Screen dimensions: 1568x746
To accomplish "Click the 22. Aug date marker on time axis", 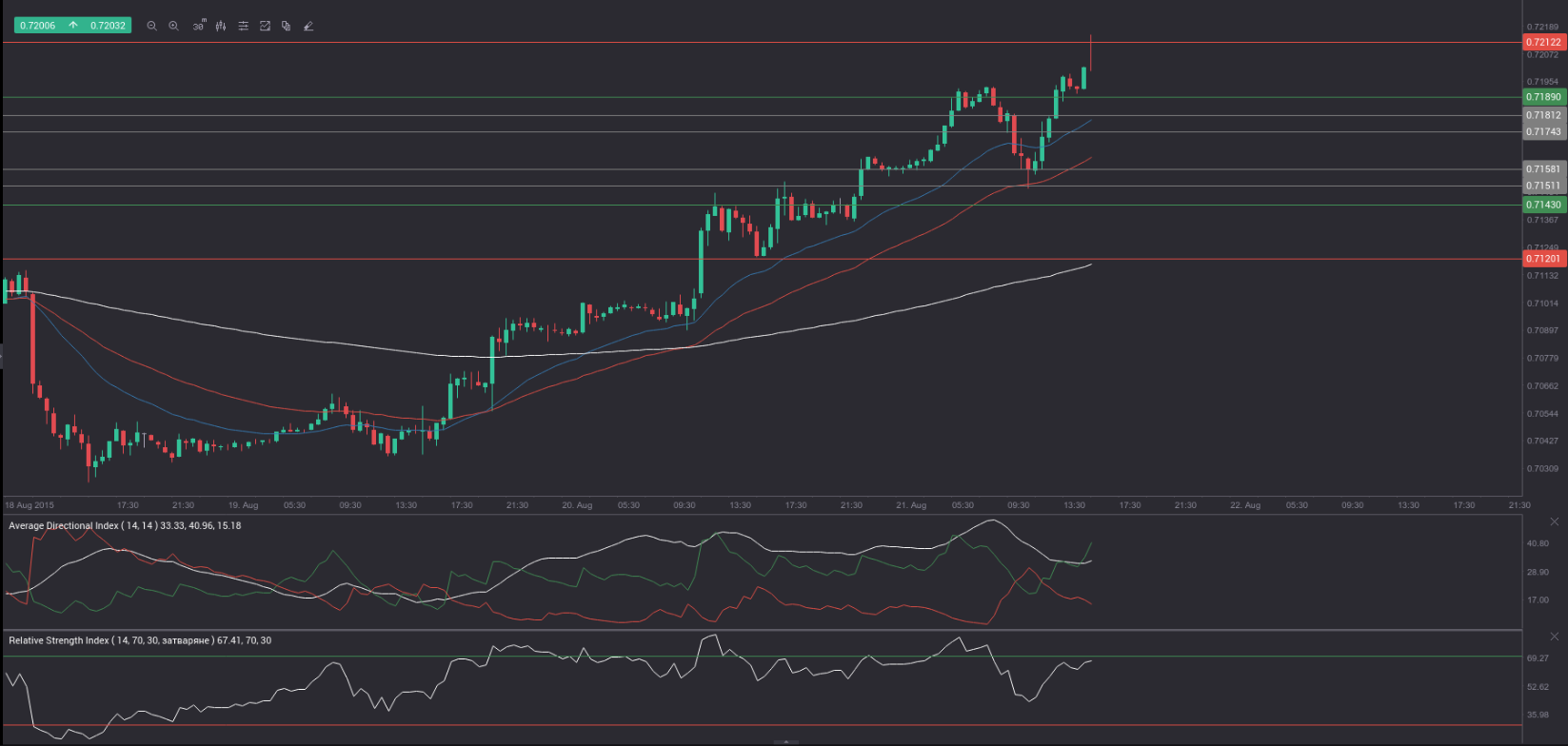I will (x=1244, y=505).
